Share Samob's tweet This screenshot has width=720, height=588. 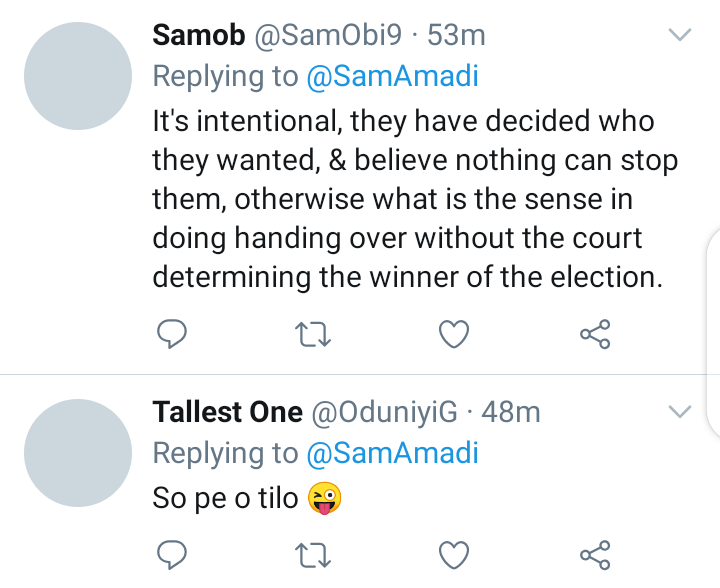pyautogui.click(x=595, y=334)
